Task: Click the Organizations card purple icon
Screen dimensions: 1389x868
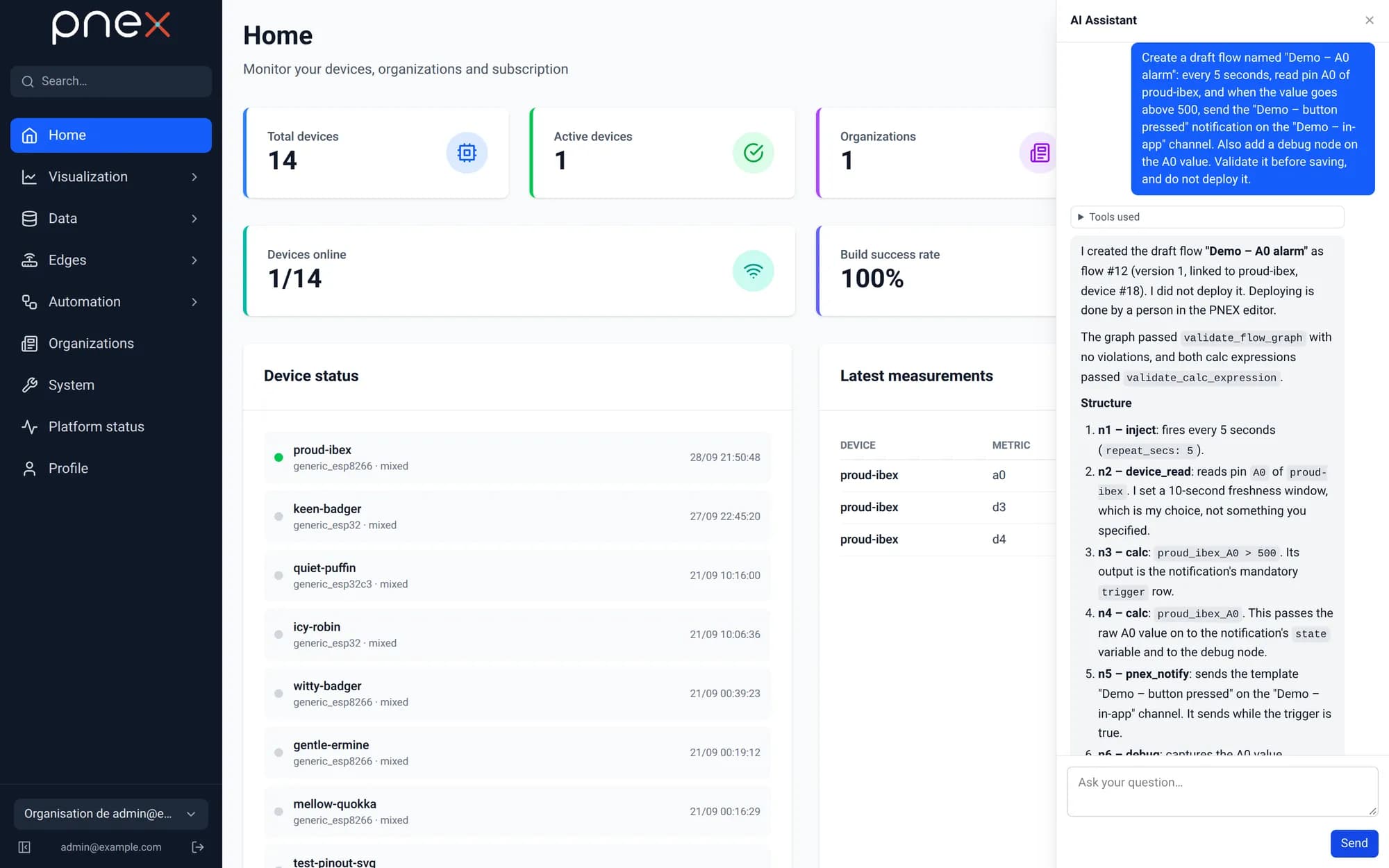Action: pyautogui.click(x=1038, y=153)
